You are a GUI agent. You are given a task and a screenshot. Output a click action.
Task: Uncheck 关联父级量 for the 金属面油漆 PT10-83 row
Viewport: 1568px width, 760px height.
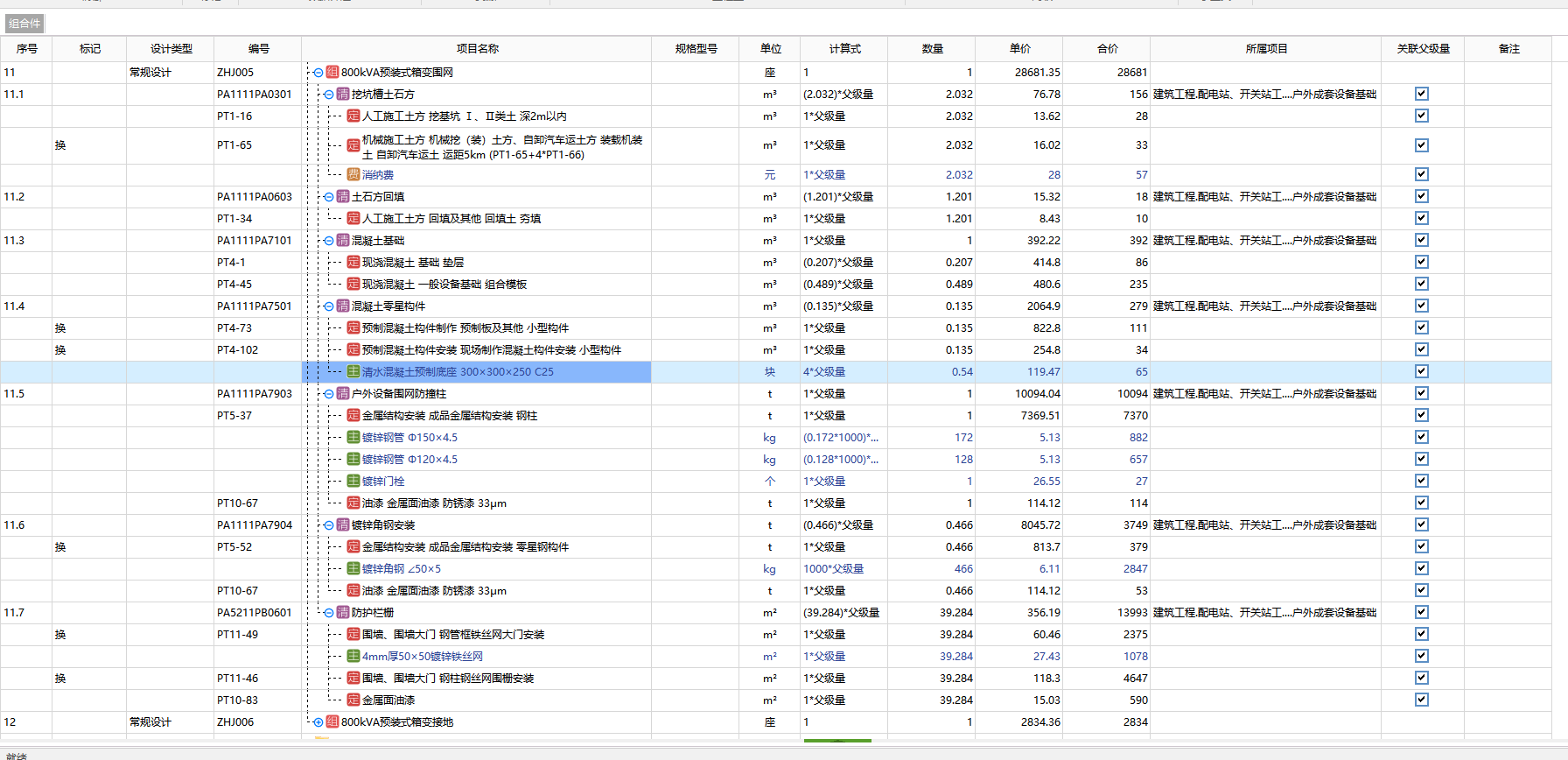pyautogui.click(x=1422, y=700)
